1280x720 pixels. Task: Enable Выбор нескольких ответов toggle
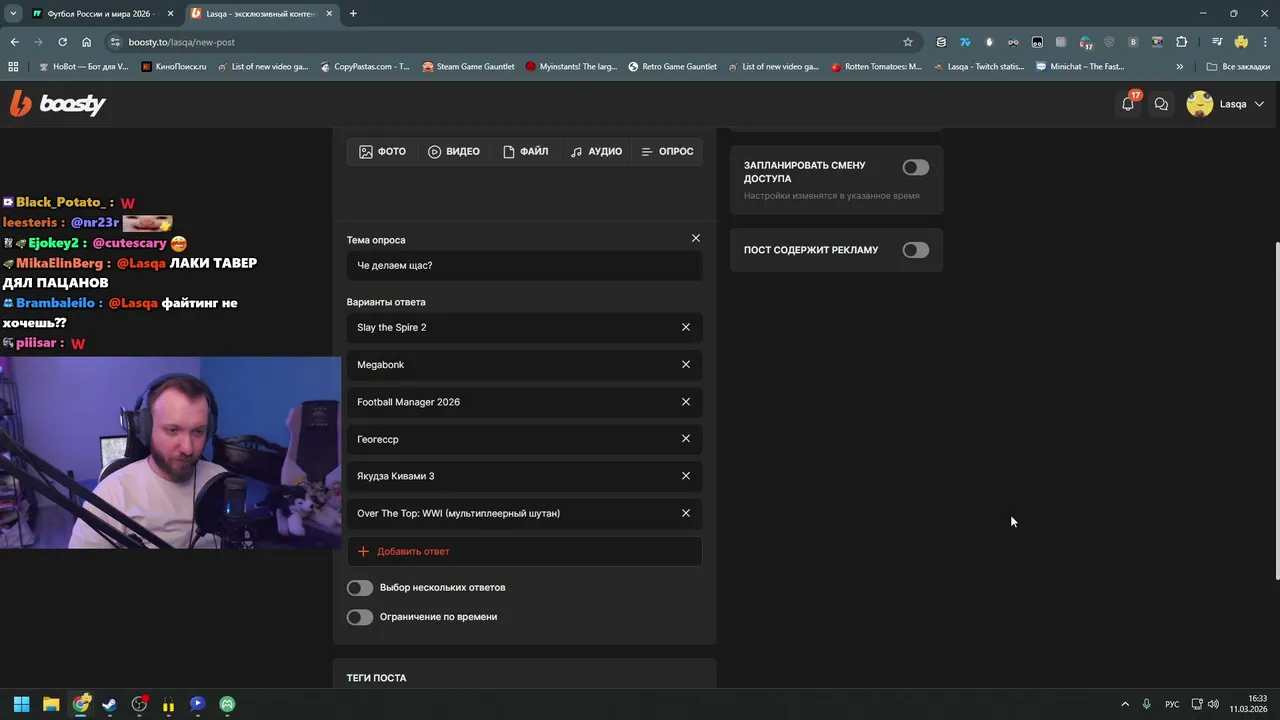coord(360,588)
